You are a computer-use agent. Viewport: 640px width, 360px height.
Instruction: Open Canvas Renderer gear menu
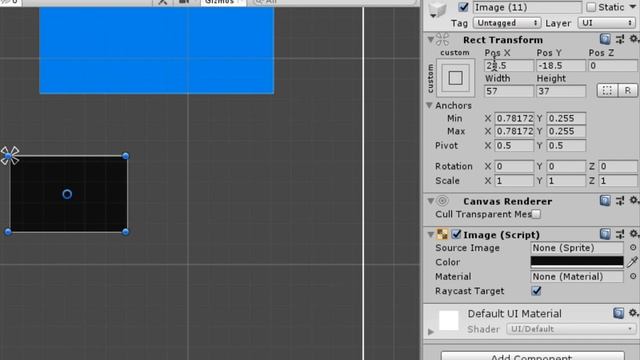pos(633,200)
